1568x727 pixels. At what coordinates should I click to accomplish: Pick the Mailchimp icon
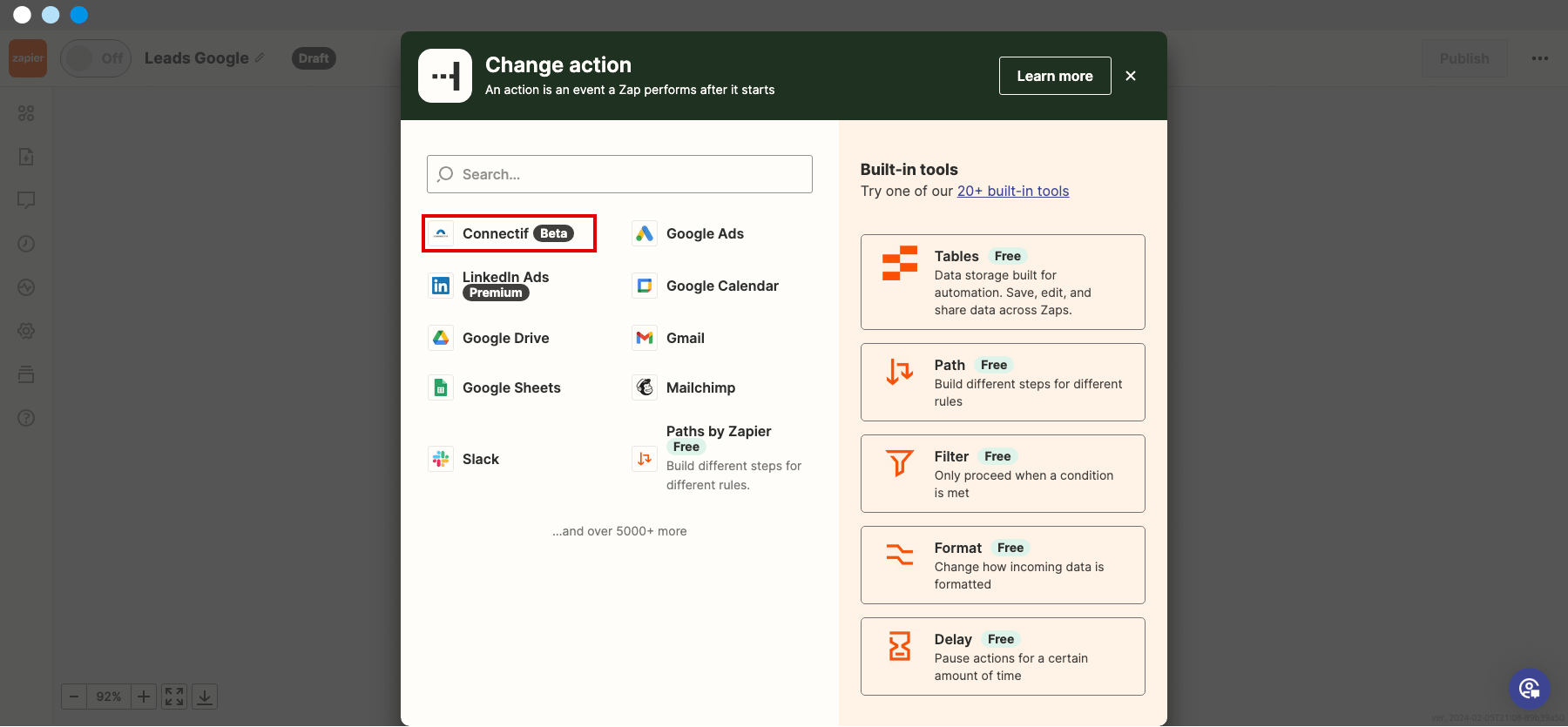click(x=645, y=387)
